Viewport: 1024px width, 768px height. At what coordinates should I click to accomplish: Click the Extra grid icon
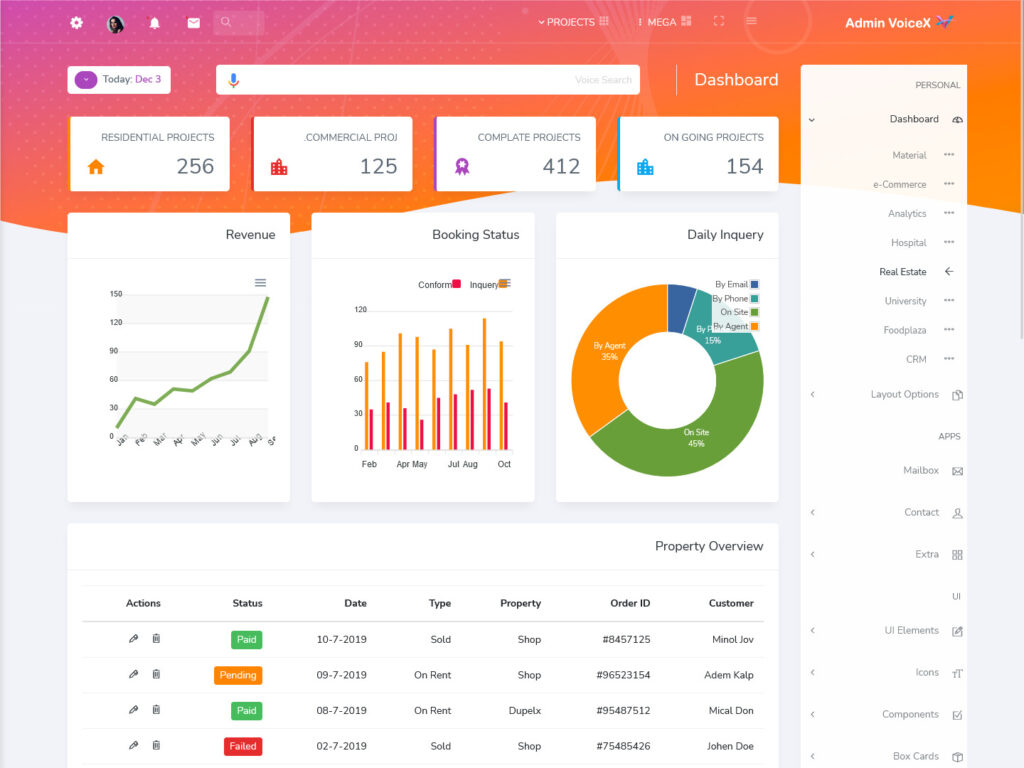click(957, 555)
